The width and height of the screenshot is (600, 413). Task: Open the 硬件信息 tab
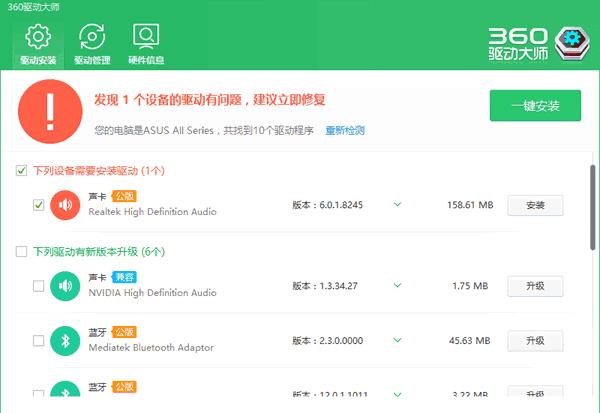146,44
